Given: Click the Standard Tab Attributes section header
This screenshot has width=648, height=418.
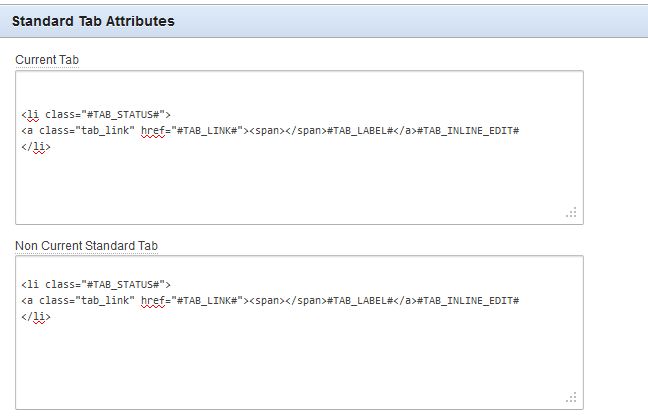Looking at the screenshot, I should coord(93,20).
